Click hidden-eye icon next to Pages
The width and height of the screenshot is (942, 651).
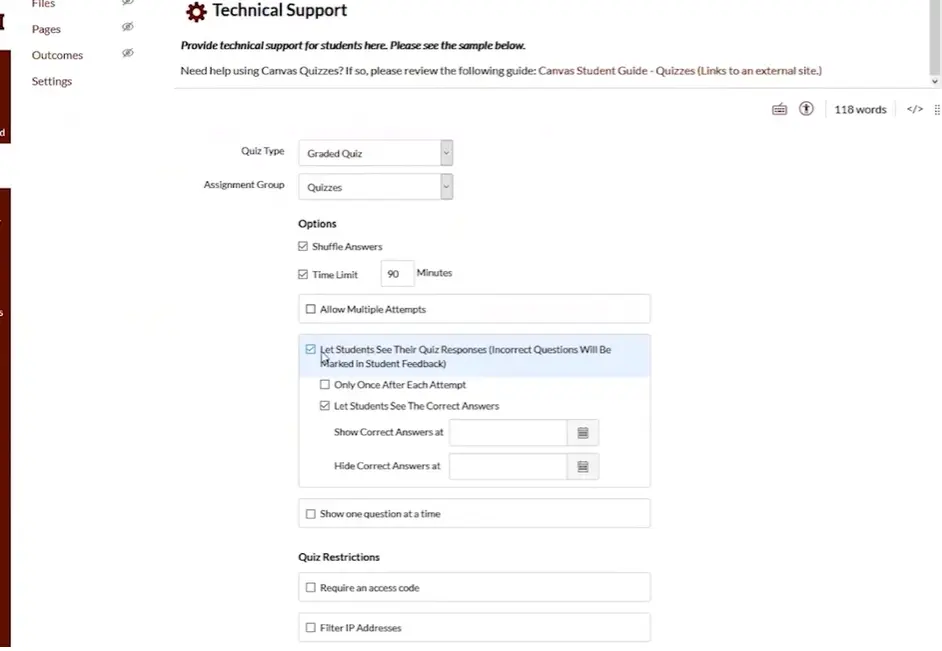127,27
